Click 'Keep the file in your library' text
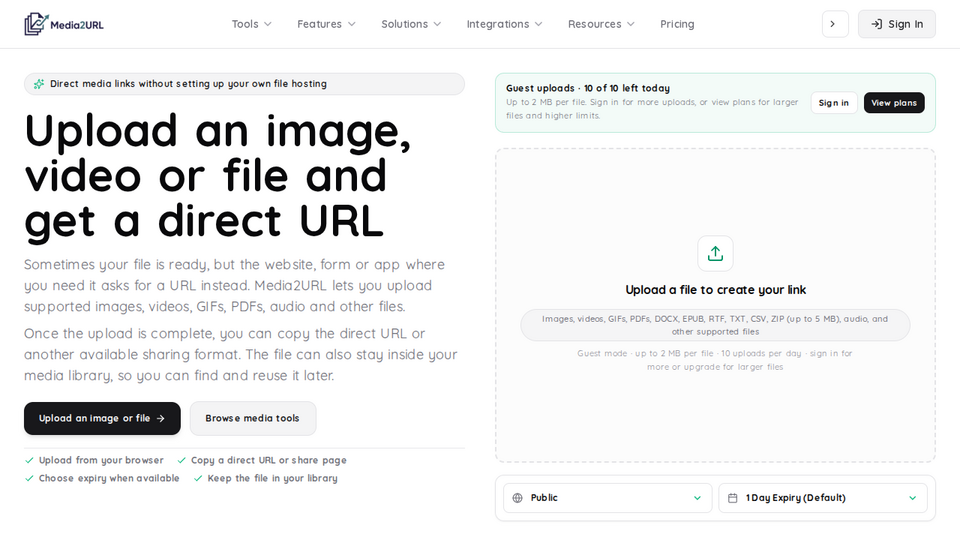 coord(272,478)
